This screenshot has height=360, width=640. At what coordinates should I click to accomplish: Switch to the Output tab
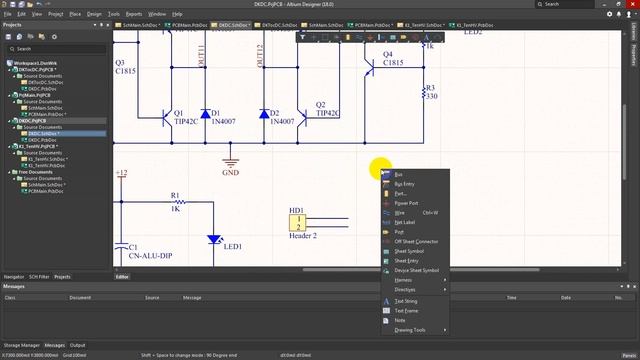point(78,345)
